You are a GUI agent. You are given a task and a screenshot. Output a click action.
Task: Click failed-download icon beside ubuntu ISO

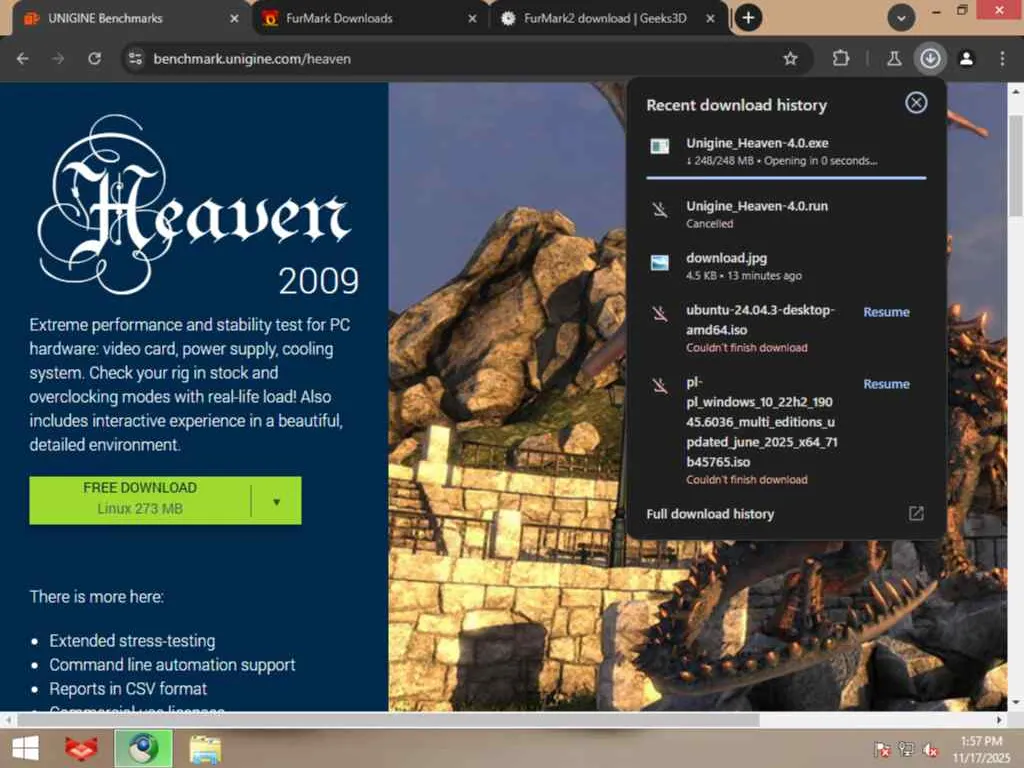(660, 313)
